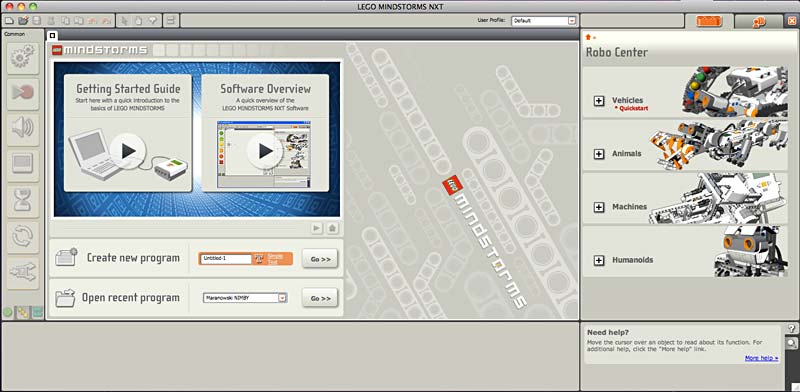Pick the Switch block in palette
This screenshot has width=800, height=392.
pos(22,273)
